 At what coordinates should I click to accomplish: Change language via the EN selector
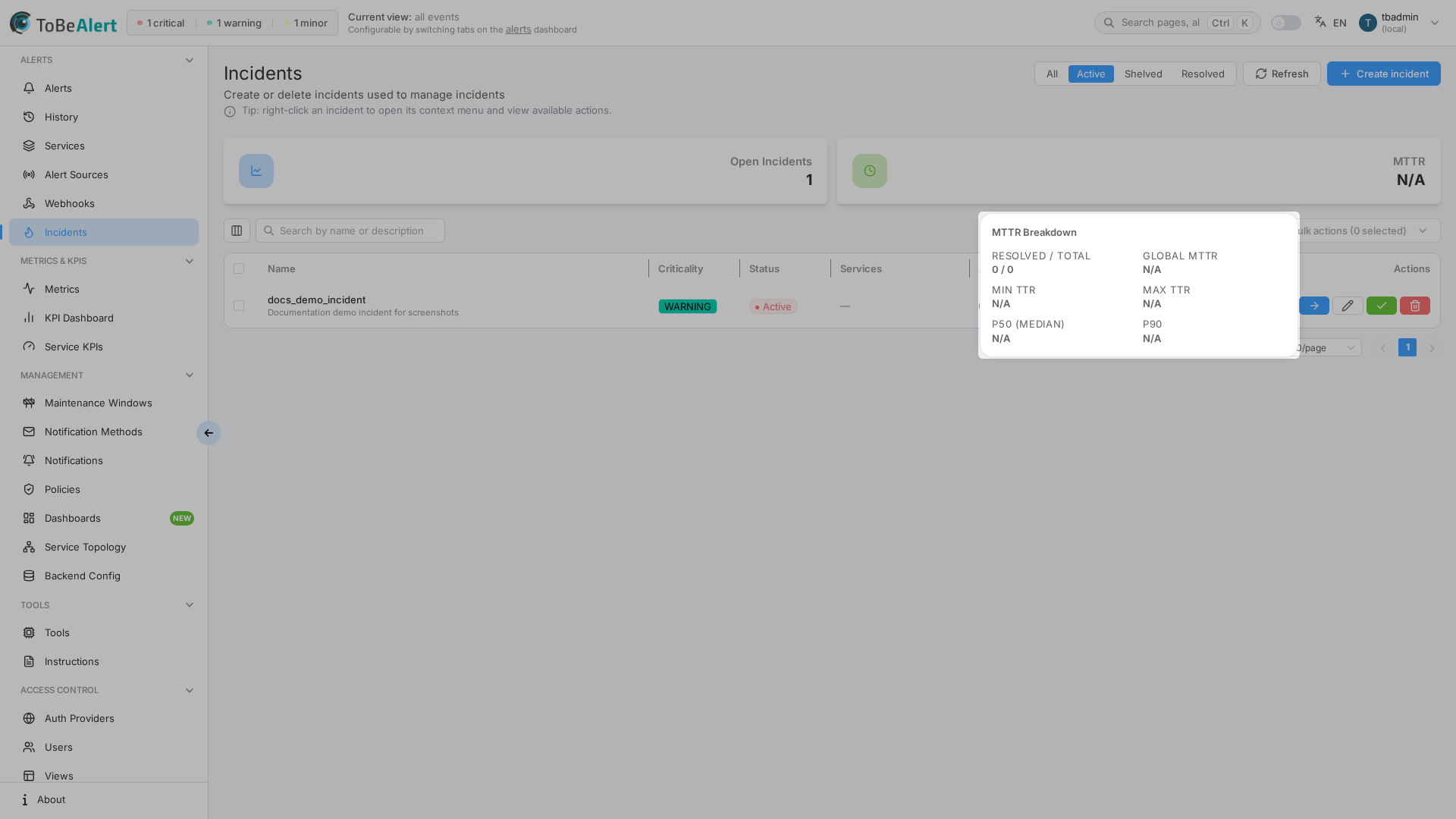[1331, 23]
